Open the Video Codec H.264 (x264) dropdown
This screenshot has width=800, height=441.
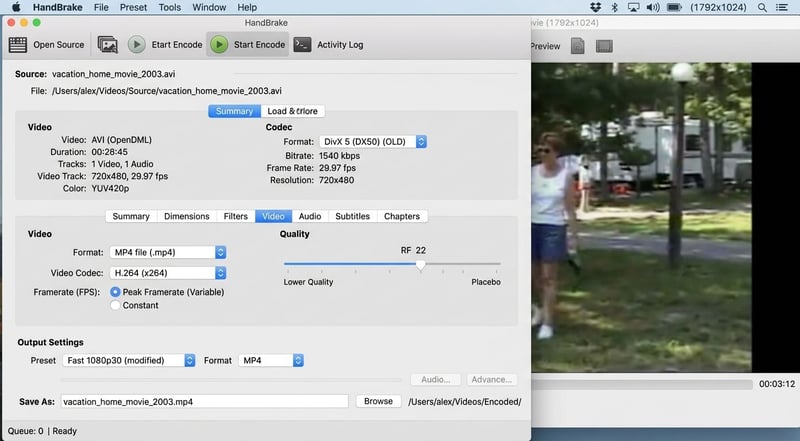click(x=168, y=273)
